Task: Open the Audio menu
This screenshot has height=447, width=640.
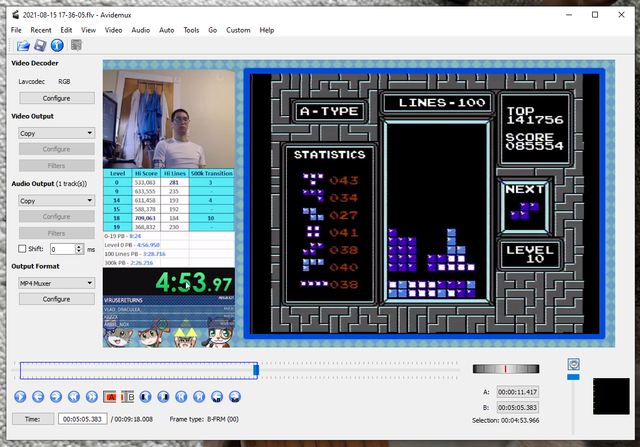Action: click(140, 30)
